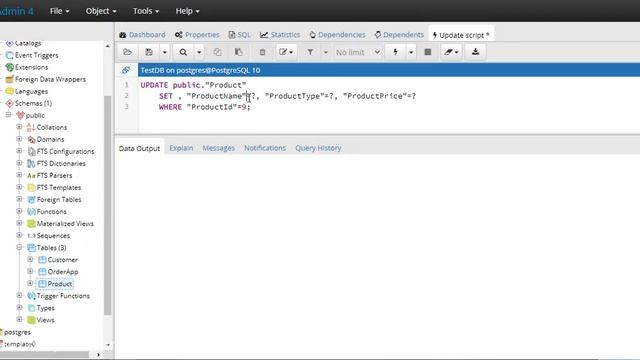The height and width of the screenshot is (360, 640).
Task: Switch to the Dependencies tab
Action: click(337, 35)
